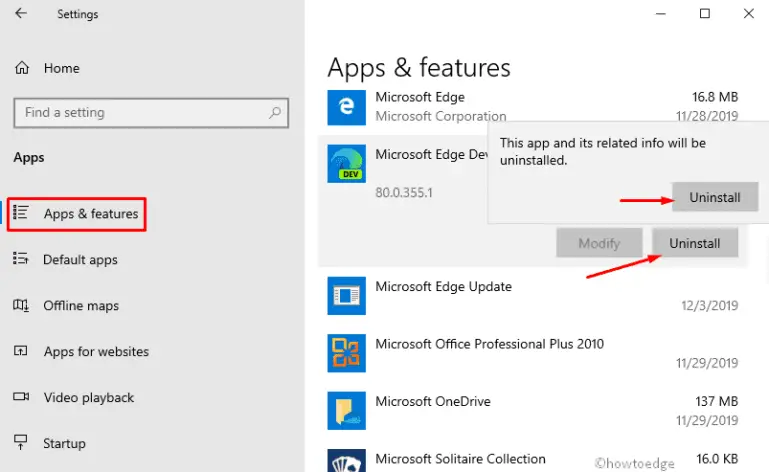Click the Apps & features page heading
This screenshot has height=472, width=769.
(x=419, y=68)
